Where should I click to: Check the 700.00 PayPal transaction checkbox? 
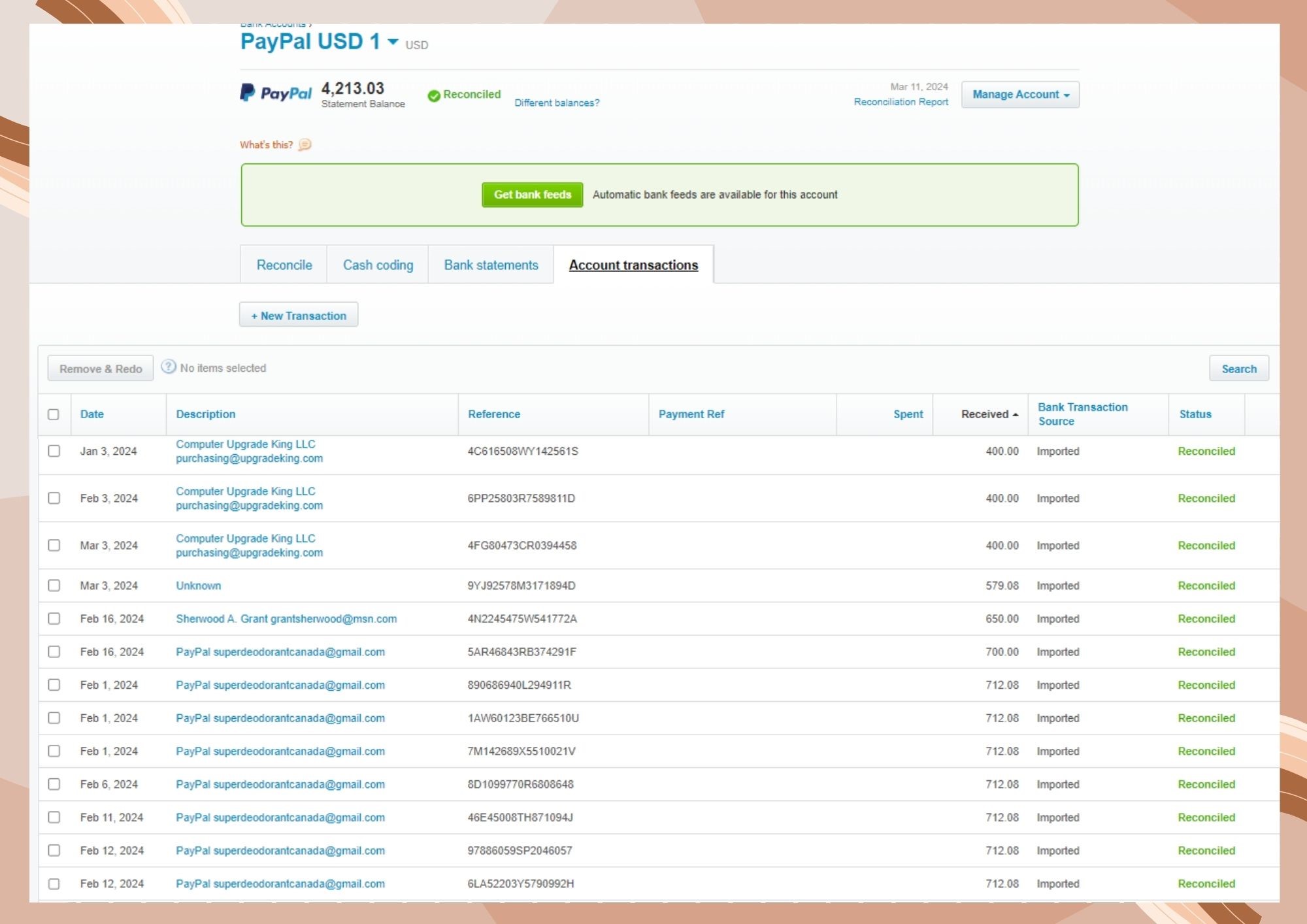[54, 652]
